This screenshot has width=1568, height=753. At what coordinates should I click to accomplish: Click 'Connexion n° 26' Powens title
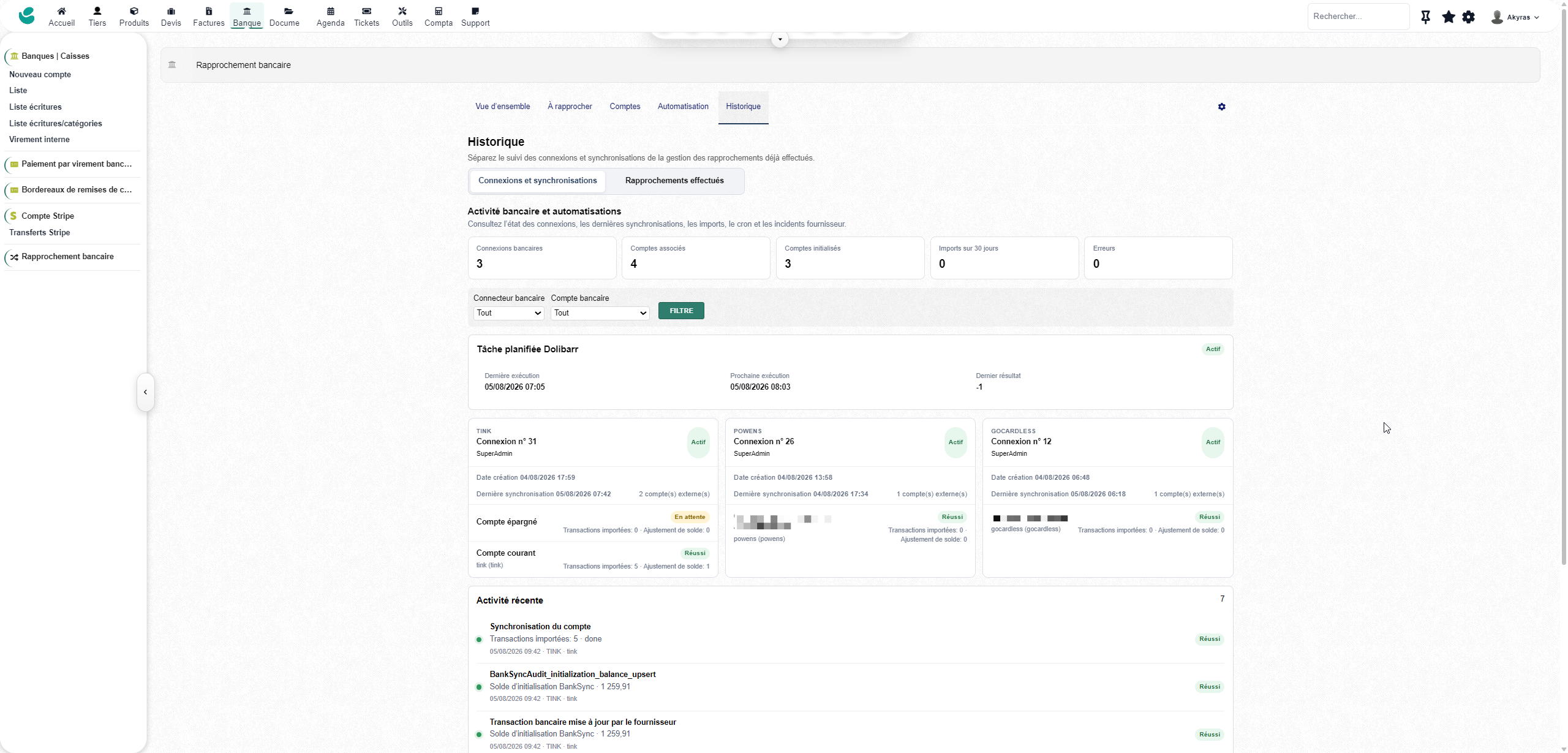pos(763,442)
